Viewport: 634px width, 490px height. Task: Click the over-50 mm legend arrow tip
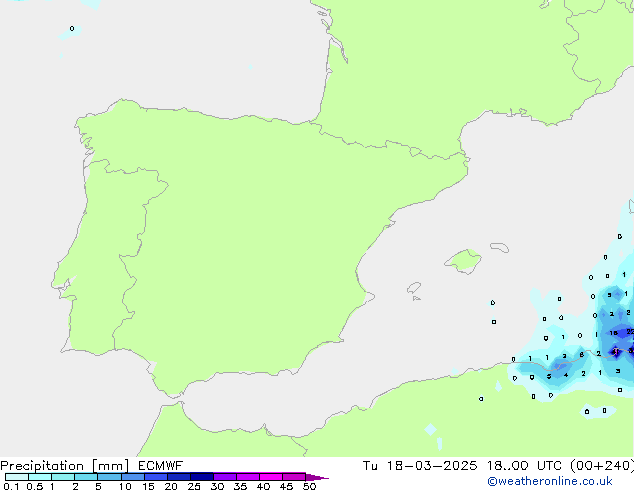317,477
